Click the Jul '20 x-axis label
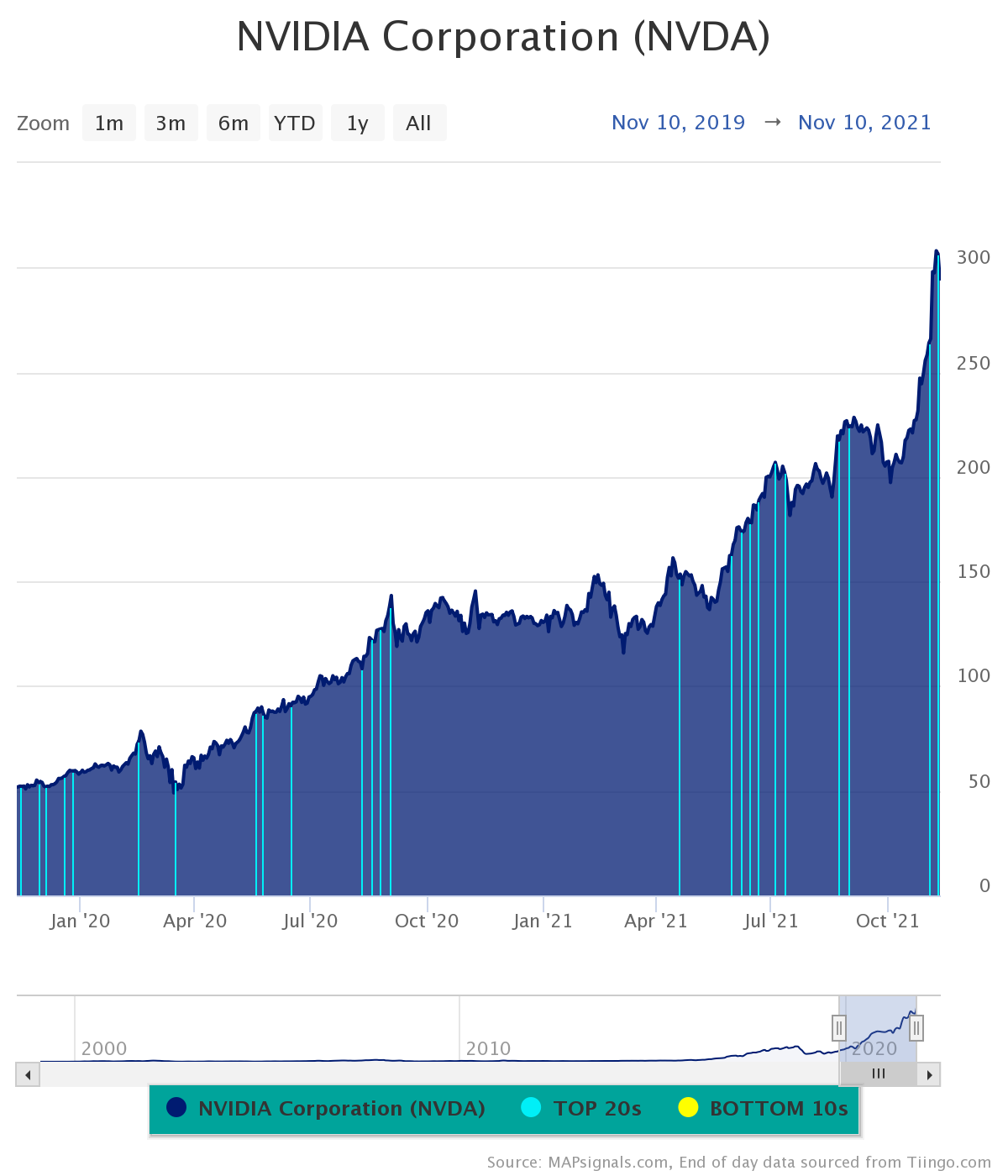This screenshot has height=1176, width=1008. [310, 921]
